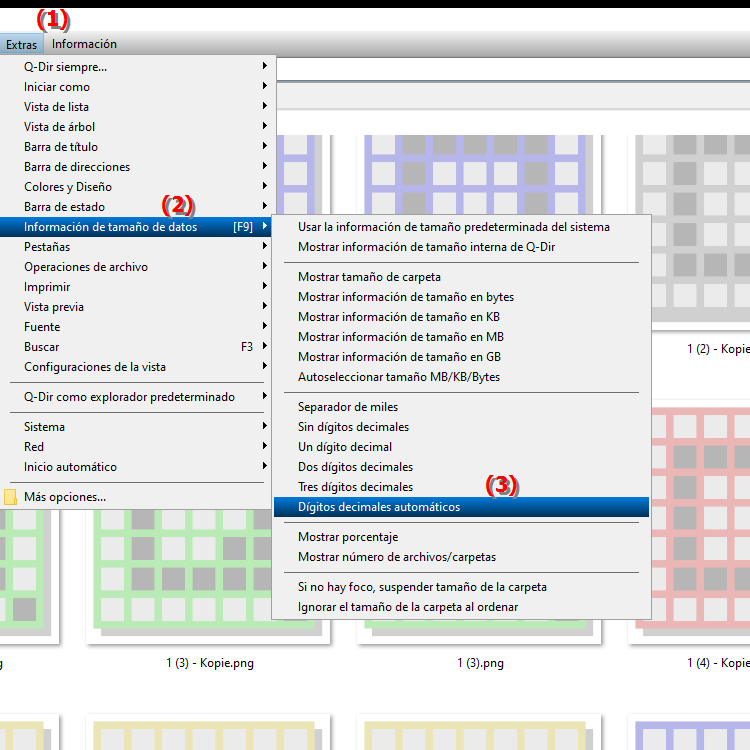Select the 1 (3) - Kopie.png file name
The height and width of the screenshot is (750, 750).
[210, 663]
